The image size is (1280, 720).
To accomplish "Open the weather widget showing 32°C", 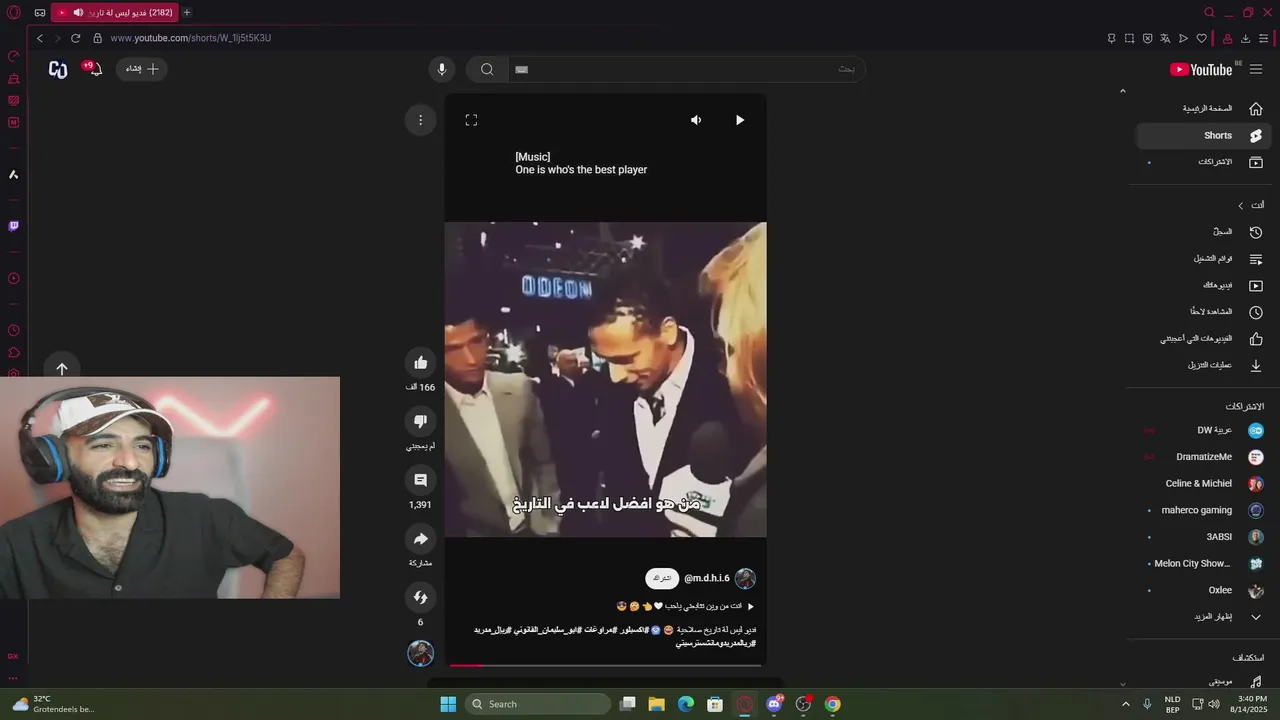I will tap(54, 704).
